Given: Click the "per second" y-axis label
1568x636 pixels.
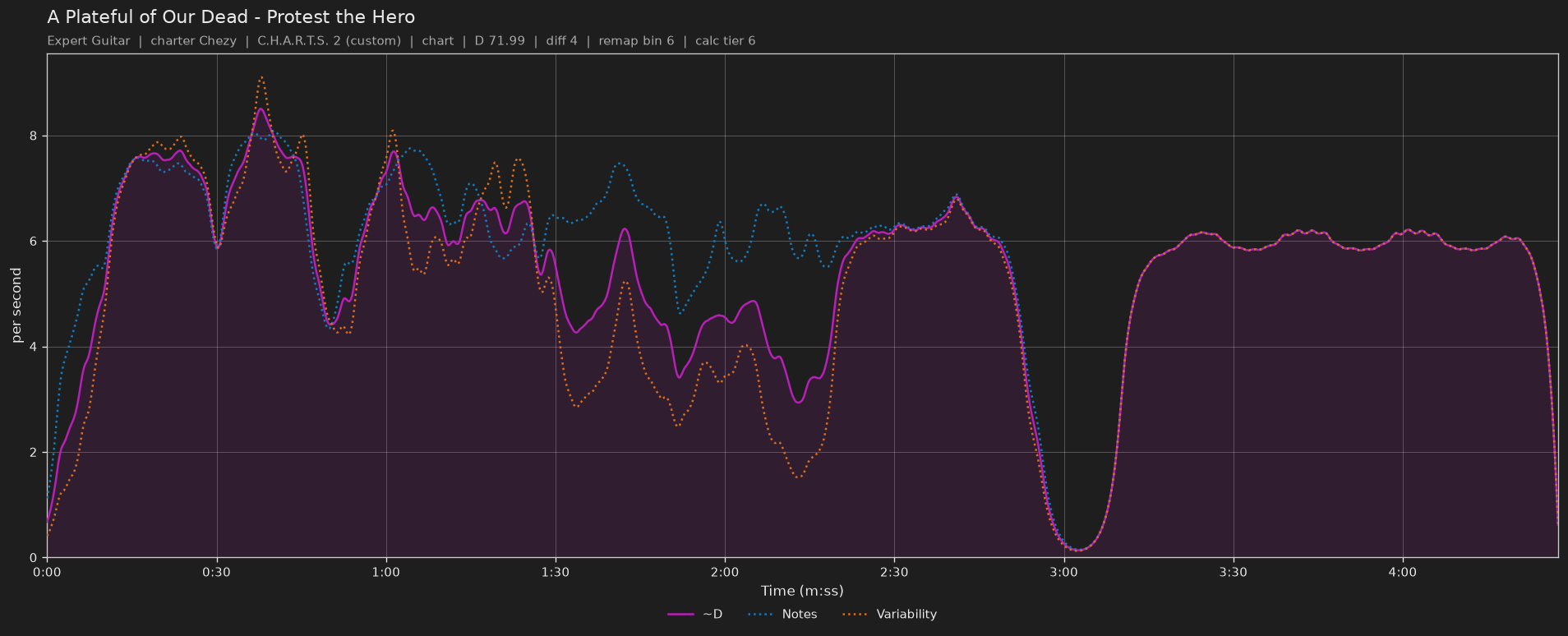Looking at the screenshot, I should coord(16,305).
